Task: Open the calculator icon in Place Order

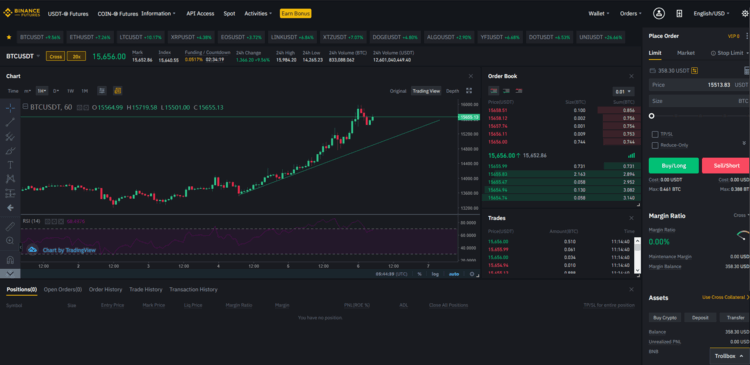Action: 746,71
